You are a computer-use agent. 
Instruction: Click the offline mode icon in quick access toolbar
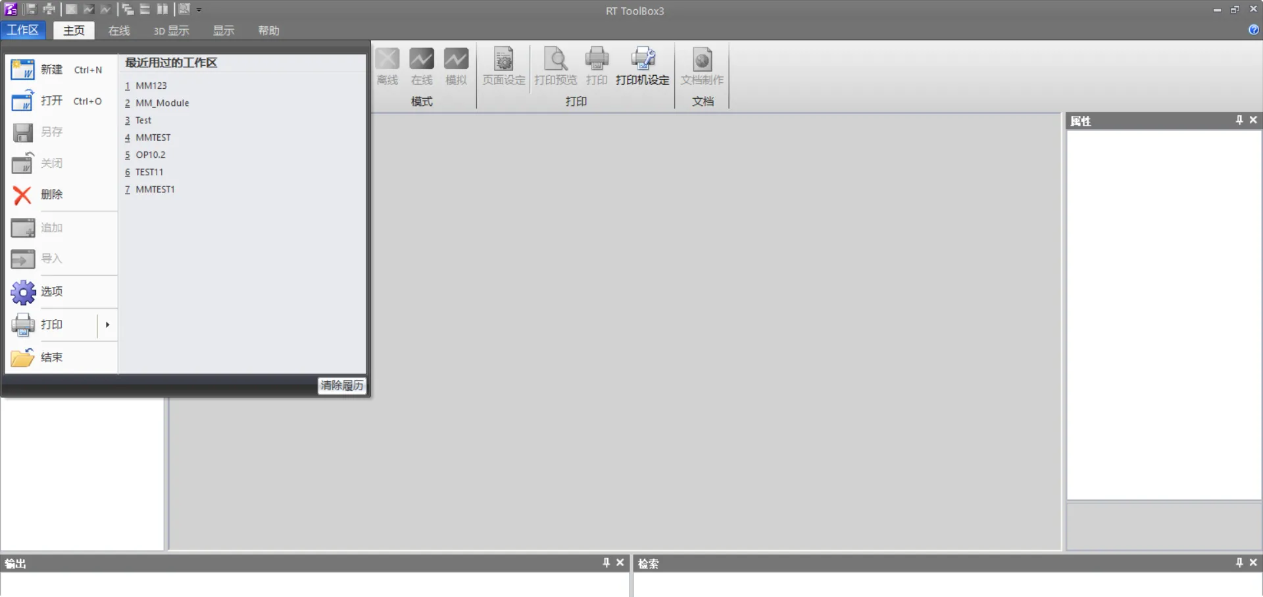(71, 9)
